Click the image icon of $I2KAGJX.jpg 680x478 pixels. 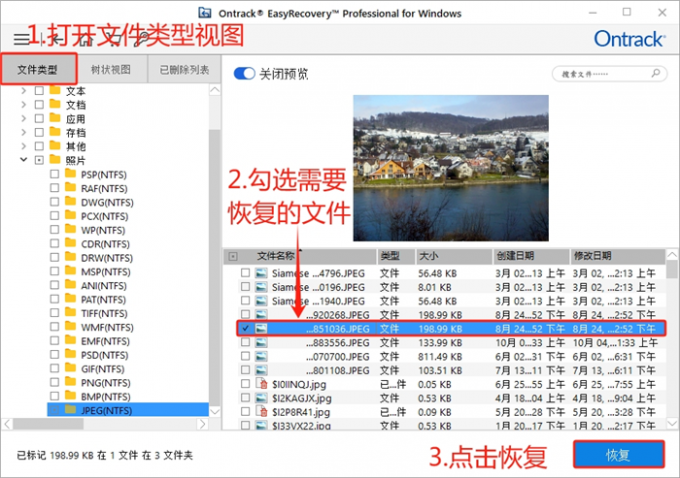[x=261, y=398]
